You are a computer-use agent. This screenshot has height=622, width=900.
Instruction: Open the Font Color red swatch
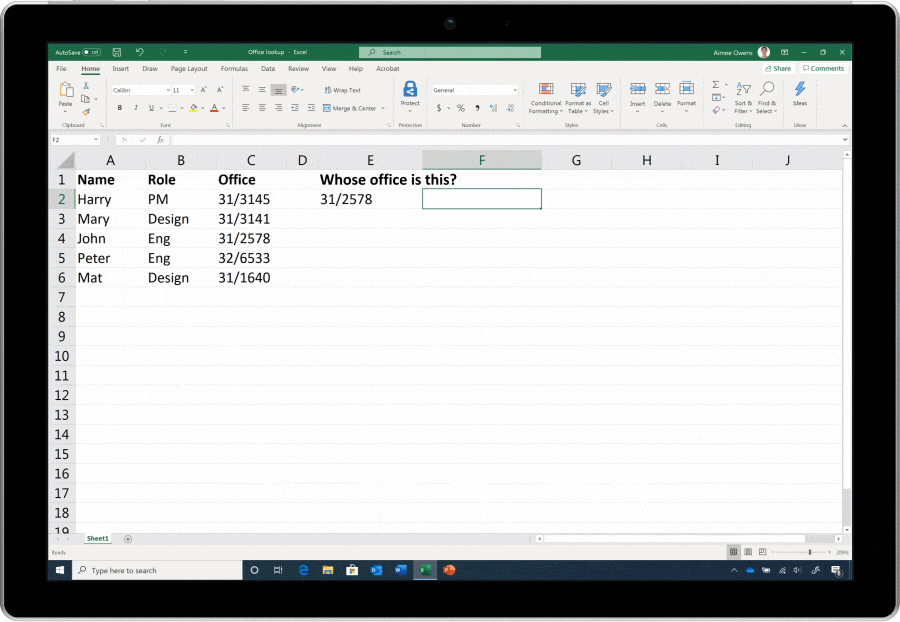click(x=213, y=109)
